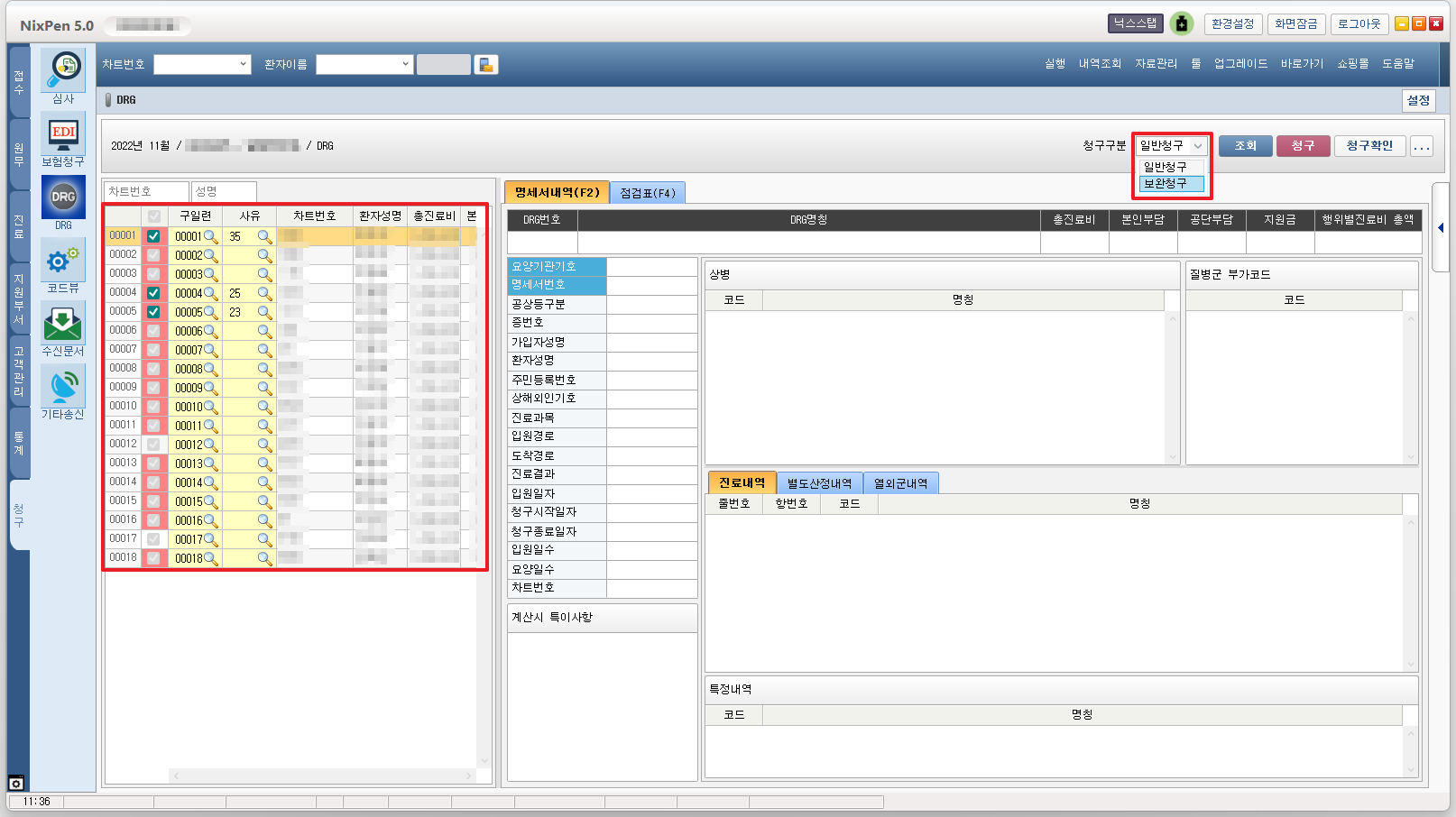Open the 수신문서 inbox icon
The width and height of the screenshot is (1456, 817).
tap(63, 324)
